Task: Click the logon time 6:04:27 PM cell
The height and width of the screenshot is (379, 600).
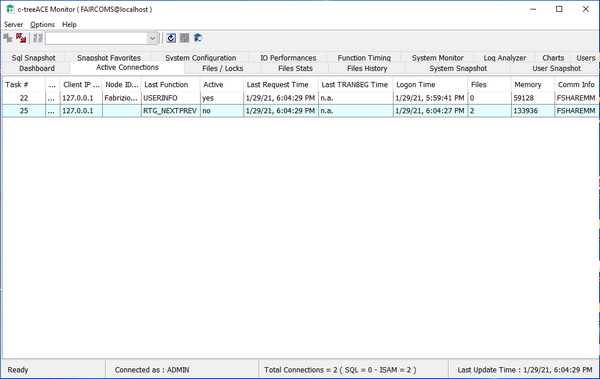Action: pos(430,111)
